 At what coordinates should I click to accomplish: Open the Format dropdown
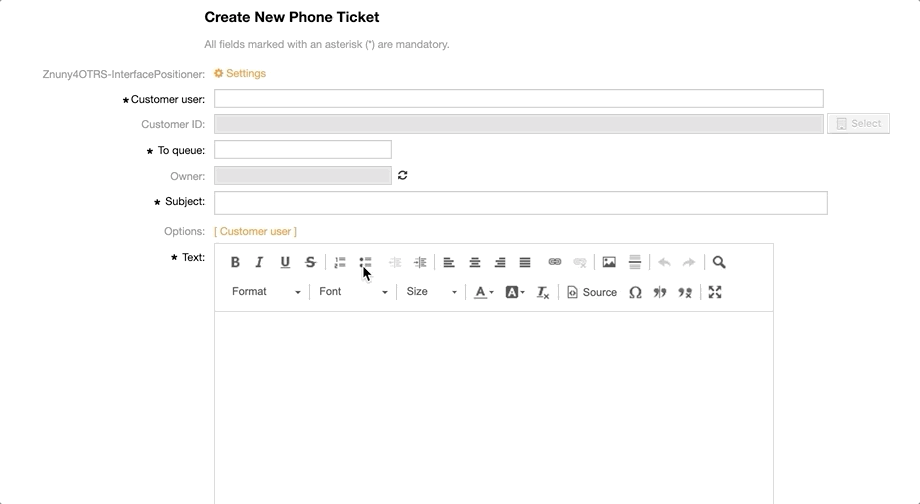coord(265,292)
